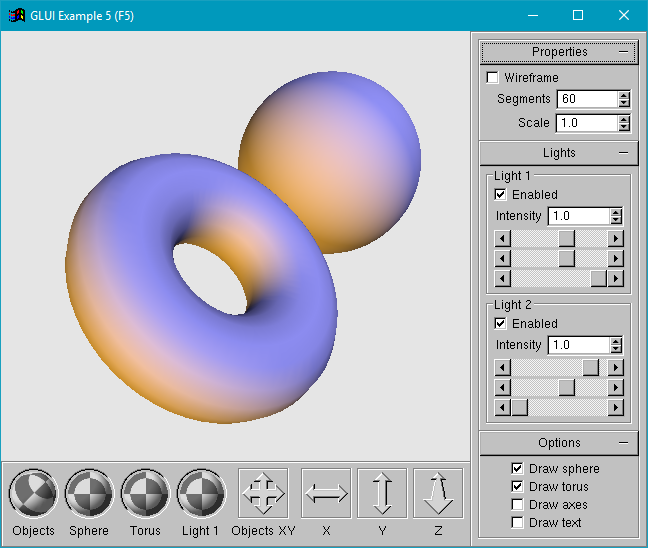Minimize the GLUI Example 5 window
The height and width of the screenshot is (548, 648).
(x=533, y=16)
